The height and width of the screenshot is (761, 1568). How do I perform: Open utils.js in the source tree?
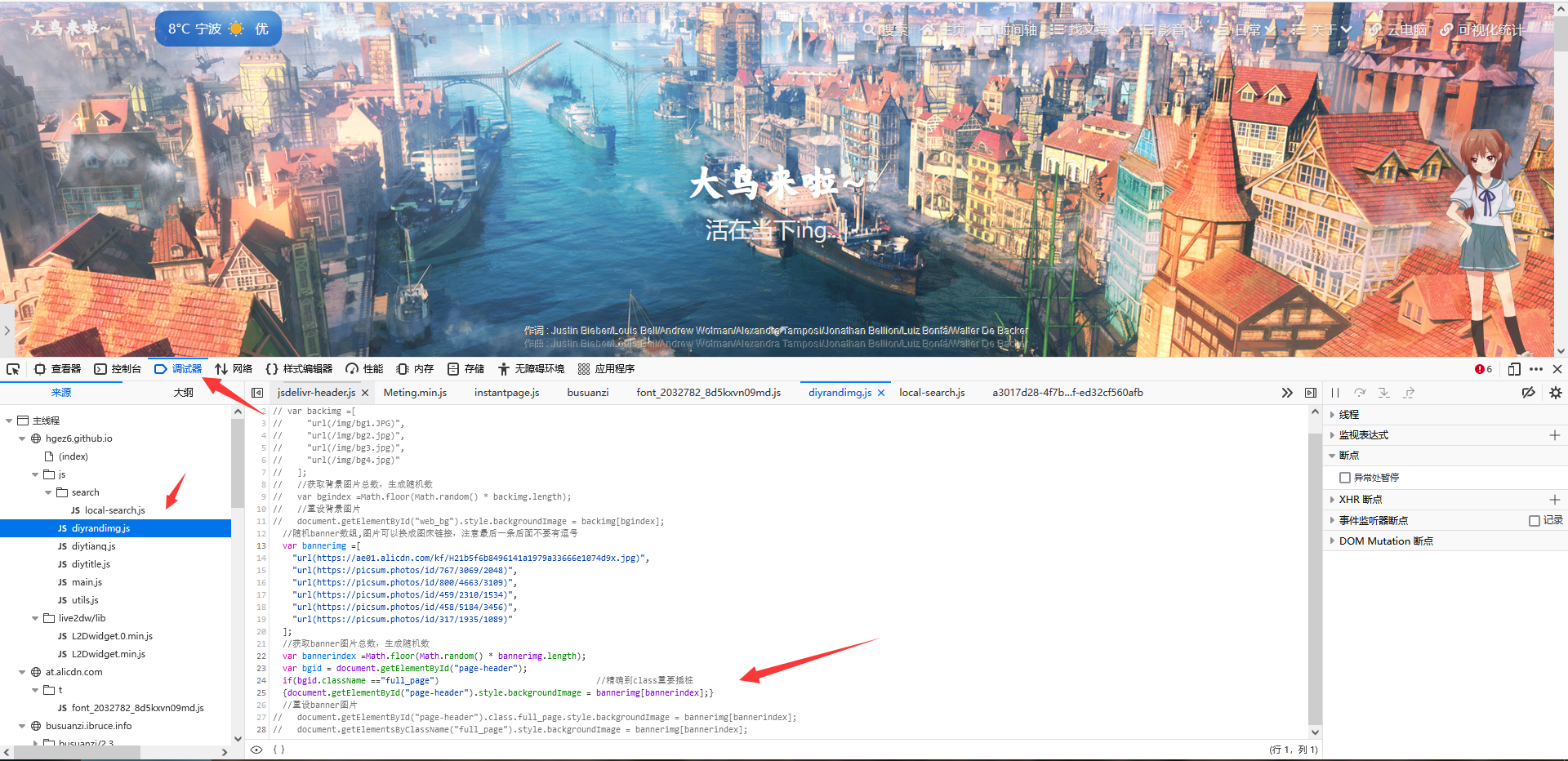[x=85, y=600]
